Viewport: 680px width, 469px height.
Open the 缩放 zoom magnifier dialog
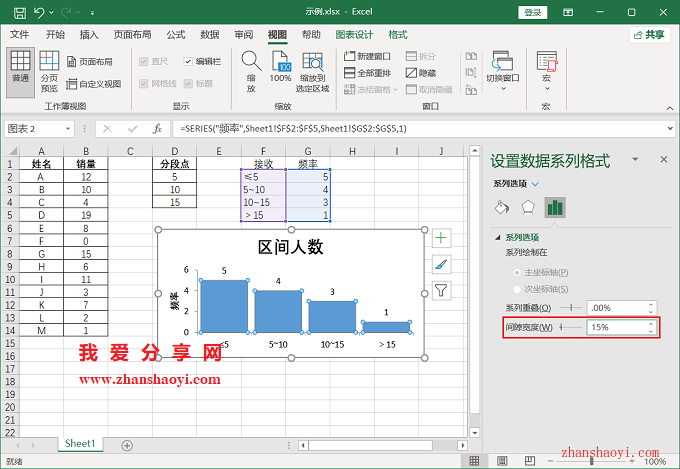[251, 71]
